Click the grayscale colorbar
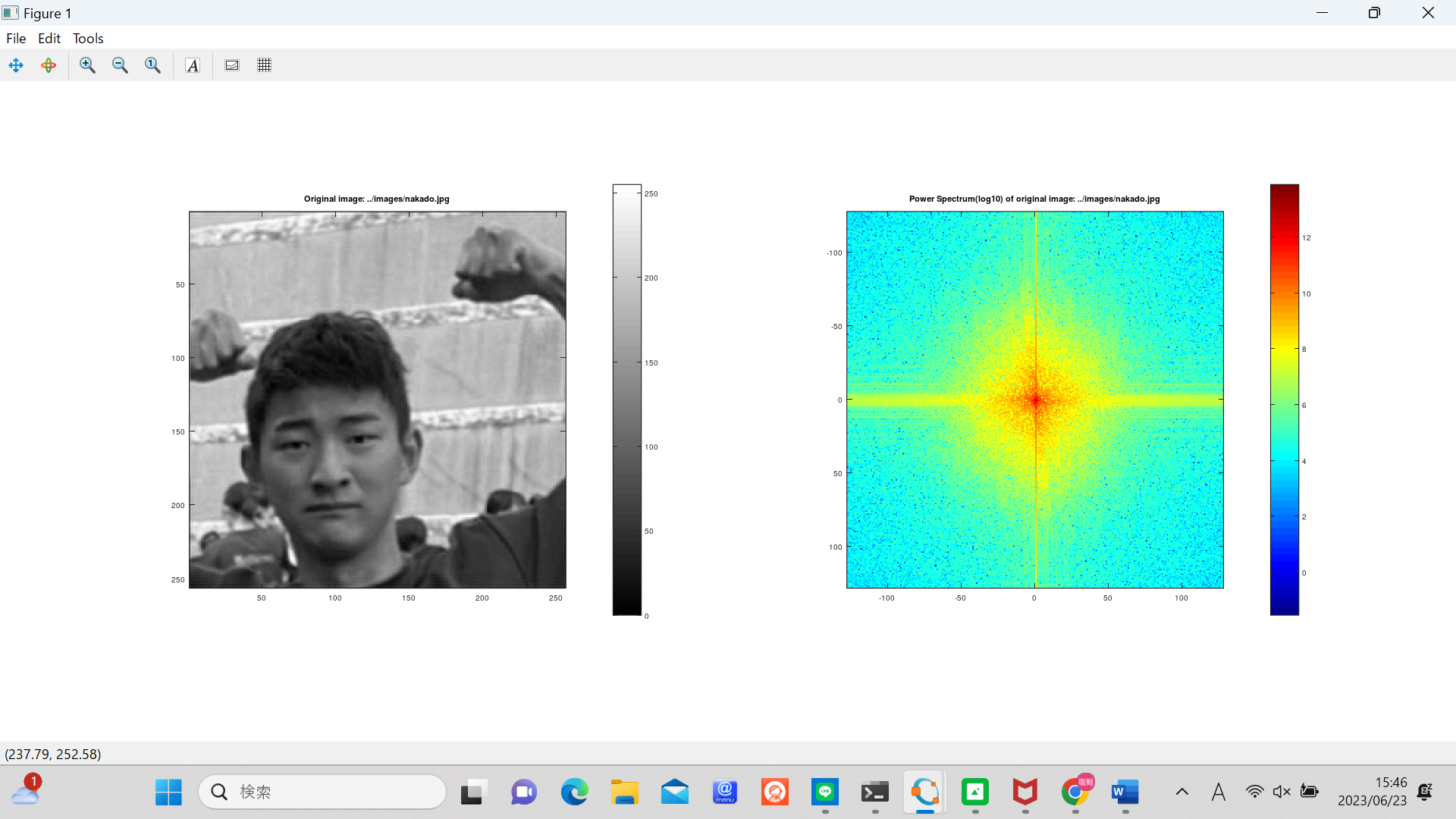Viewport: 1456px width, 819px height. 627,400
